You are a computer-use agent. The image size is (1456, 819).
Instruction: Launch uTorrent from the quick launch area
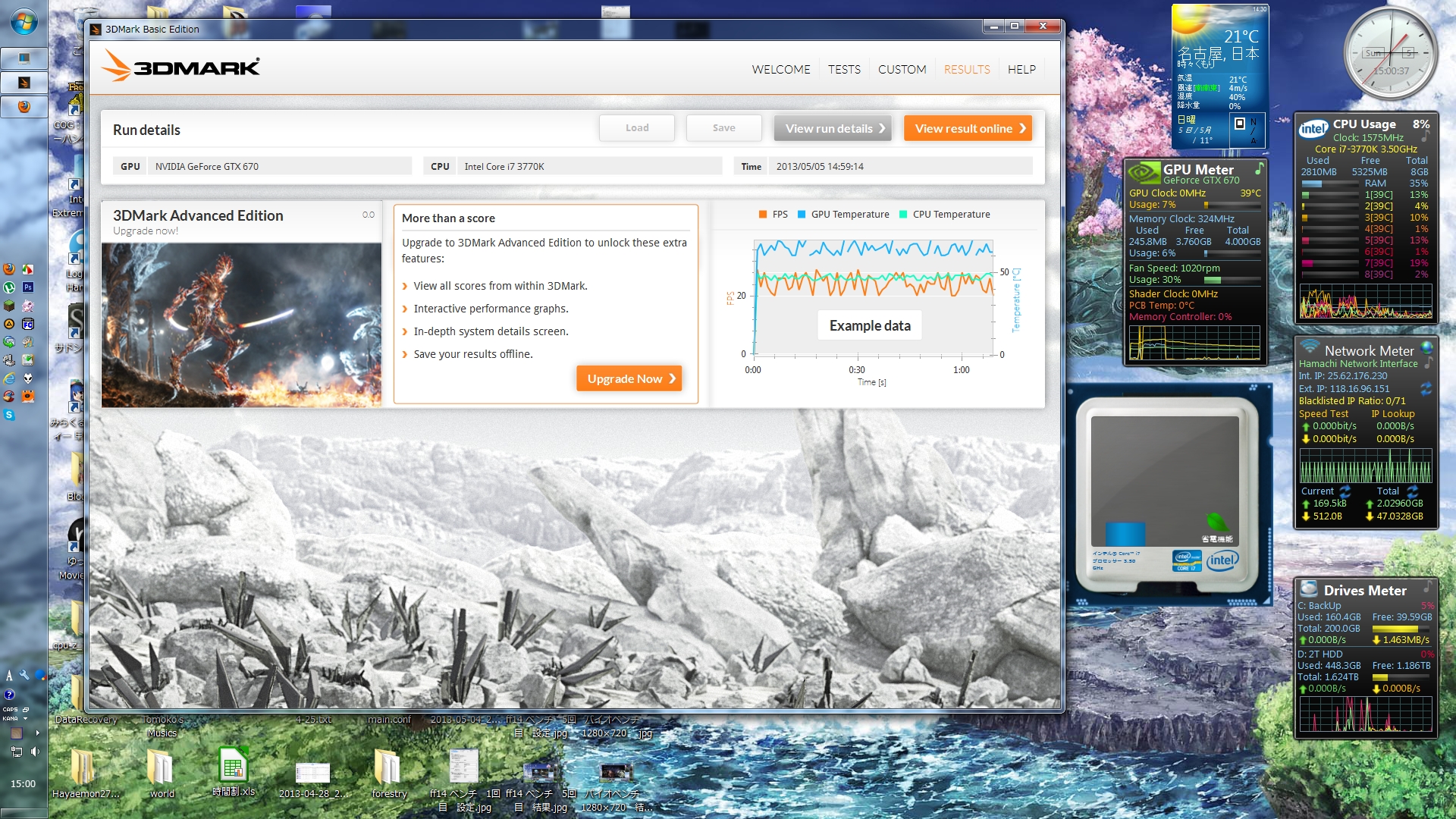[x=9, y=287]
